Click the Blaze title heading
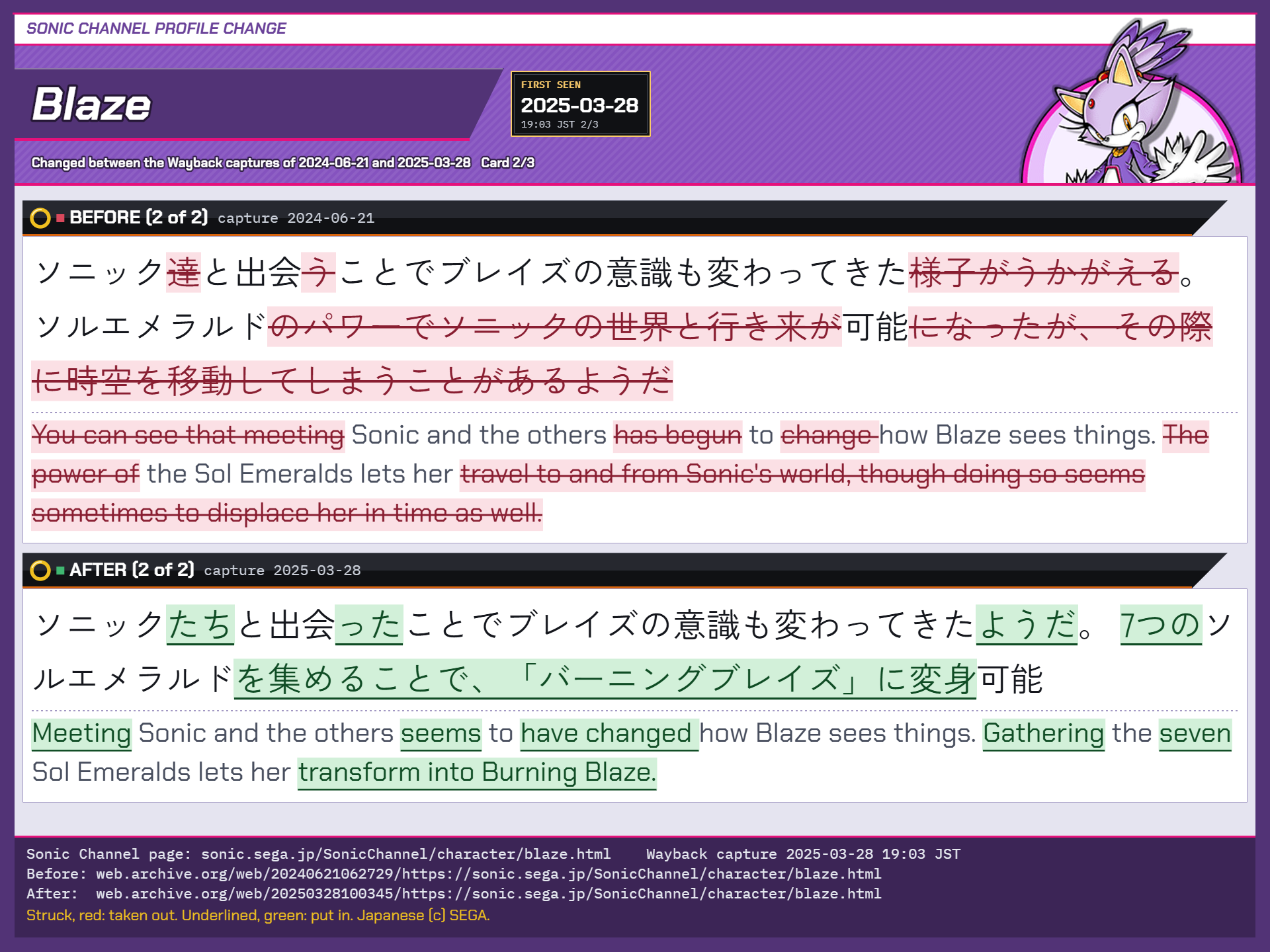Screen dimensions: 1270x952 [91, 104]
